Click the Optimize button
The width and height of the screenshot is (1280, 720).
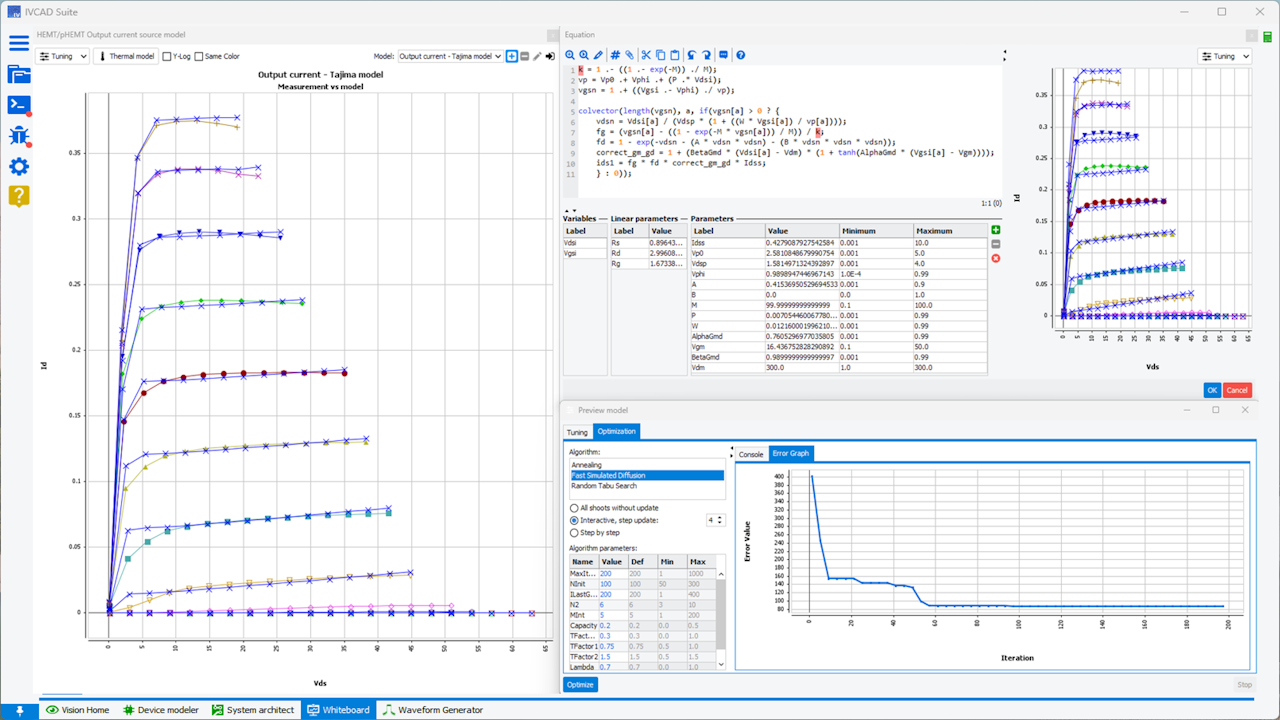[x=580, y=685]
